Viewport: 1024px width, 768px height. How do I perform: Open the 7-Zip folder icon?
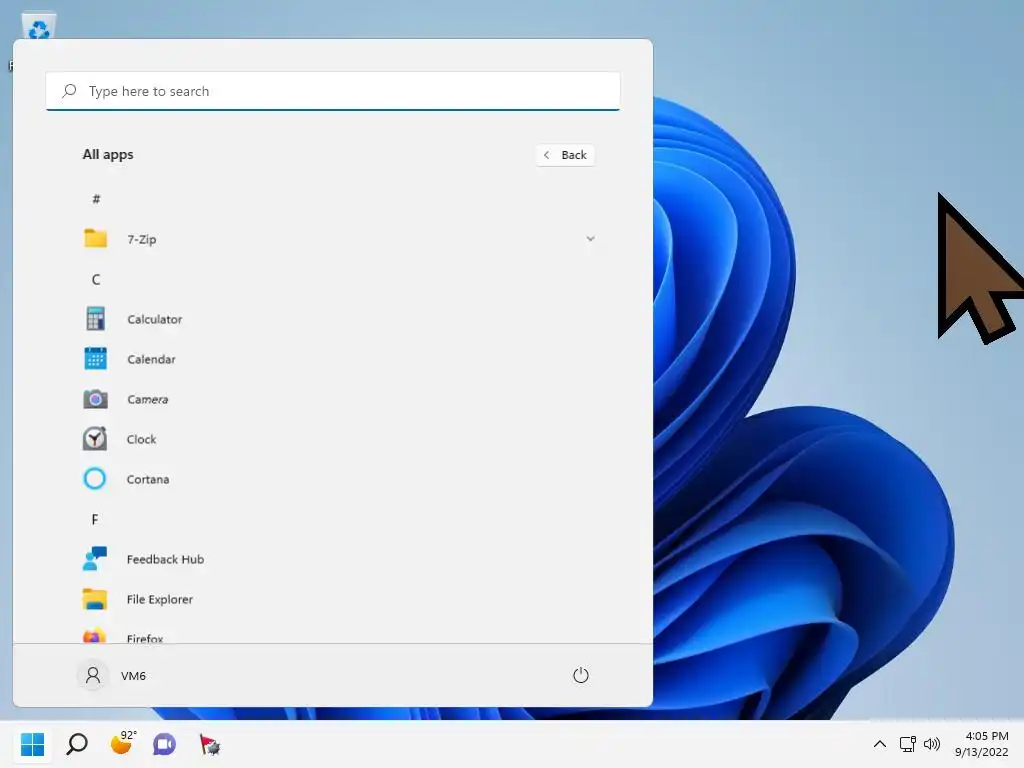point(95,238)
